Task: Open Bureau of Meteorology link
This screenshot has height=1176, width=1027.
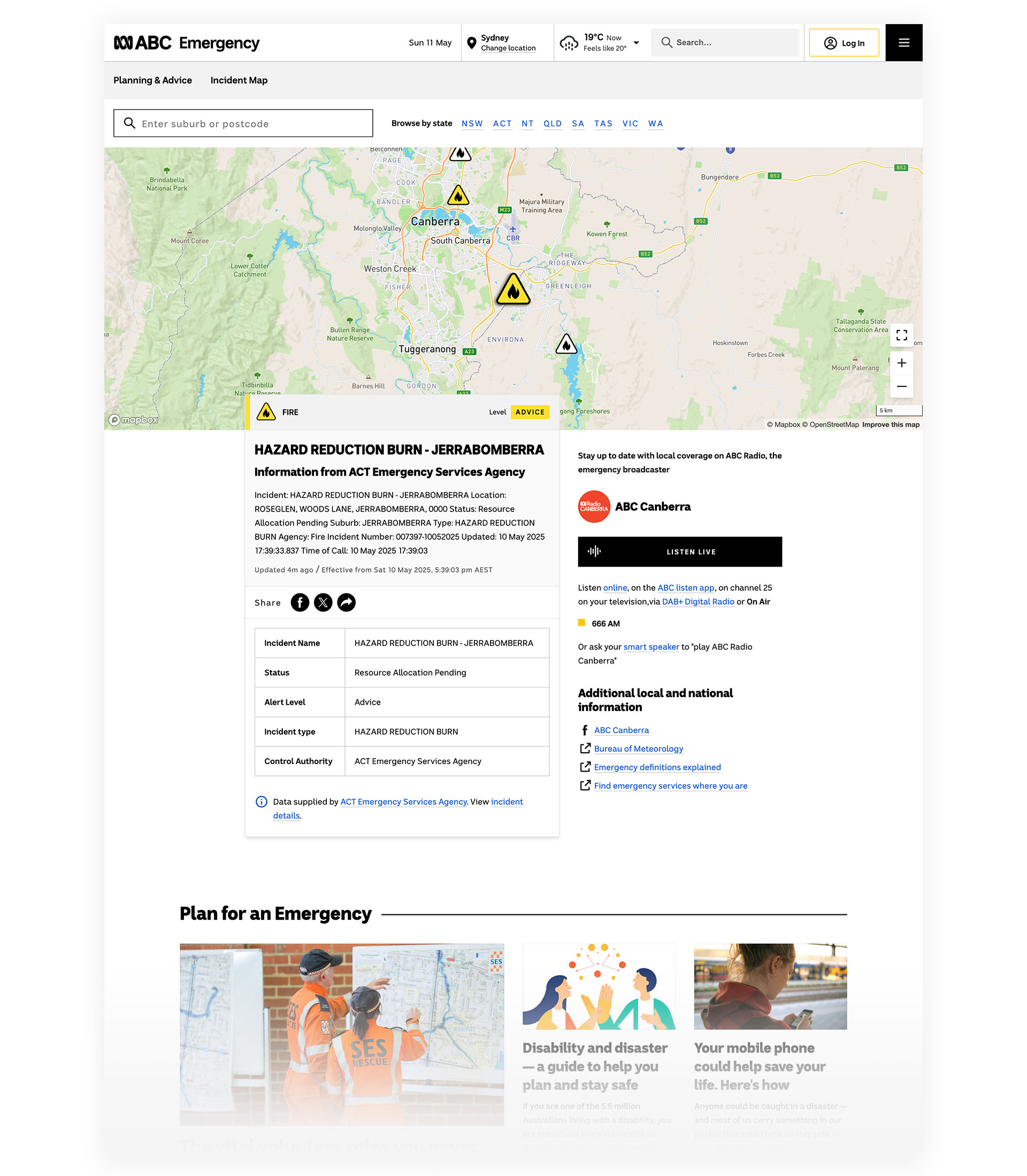Action: [x=638, y=749]
